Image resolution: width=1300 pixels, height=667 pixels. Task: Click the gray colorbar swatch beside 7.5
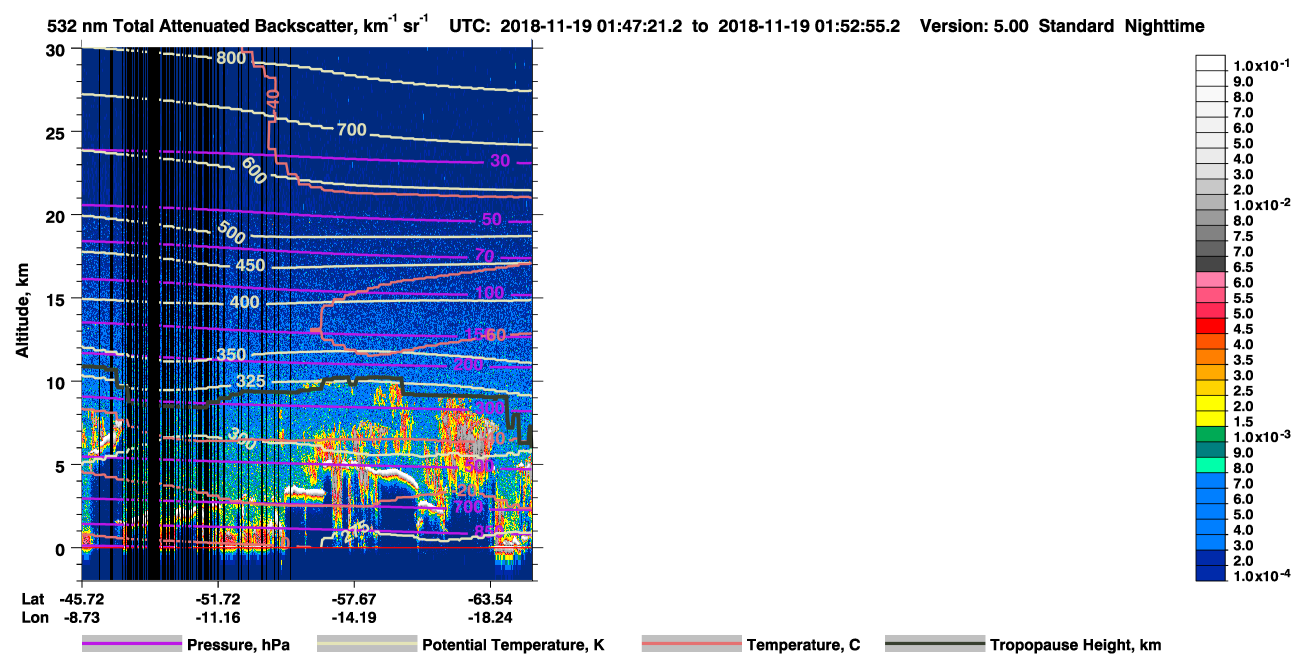(x=1210, y=233)
